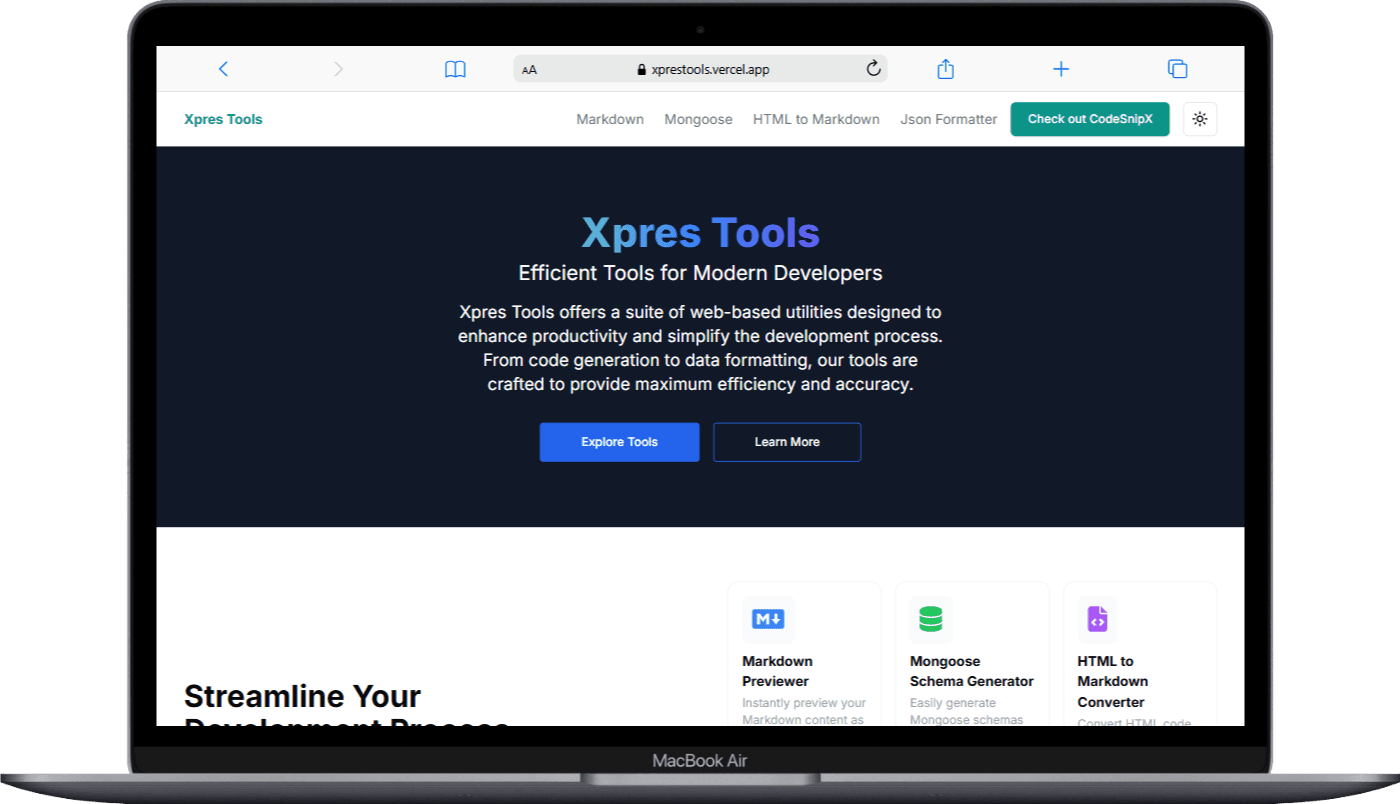Click 'Instantly preview your' card description
The image size is (1400, 804).
pyautogui.click(x=804, y=703)
